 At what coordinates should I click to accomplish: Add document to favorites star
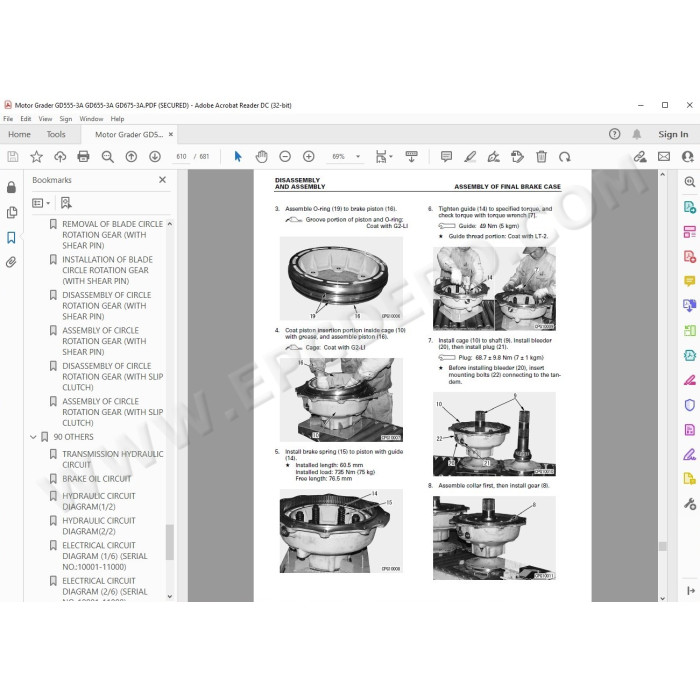click(x=36, y=157)
